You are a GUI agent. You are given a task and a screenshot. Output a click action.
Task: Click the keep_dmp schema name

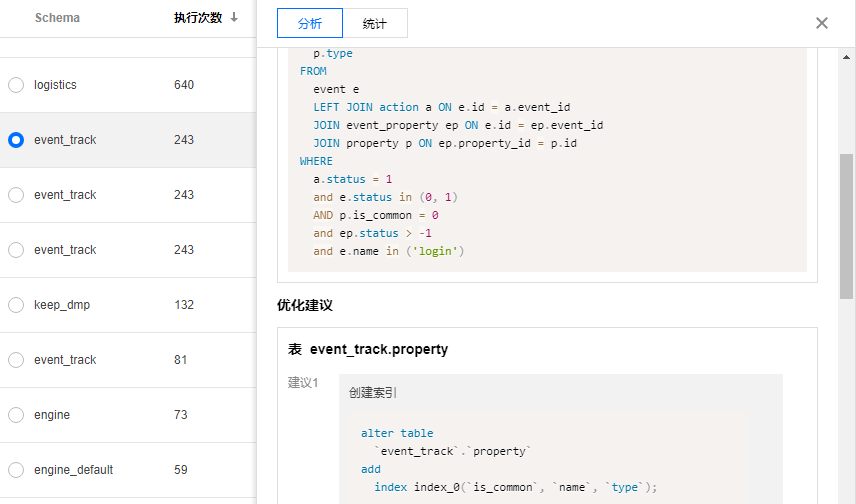point(62,305)
